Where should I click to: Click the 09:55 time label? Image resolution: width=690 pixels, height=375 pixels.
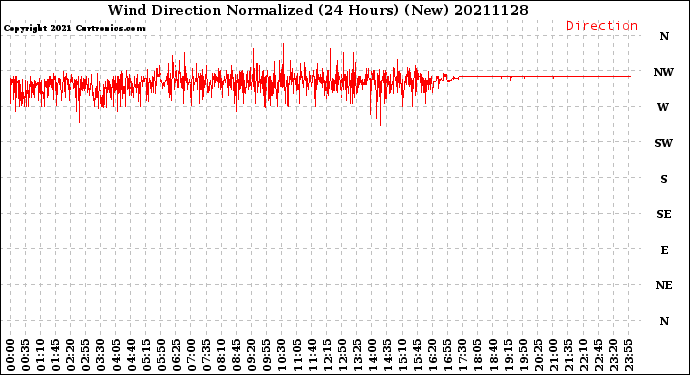click(x=267, y=355)
